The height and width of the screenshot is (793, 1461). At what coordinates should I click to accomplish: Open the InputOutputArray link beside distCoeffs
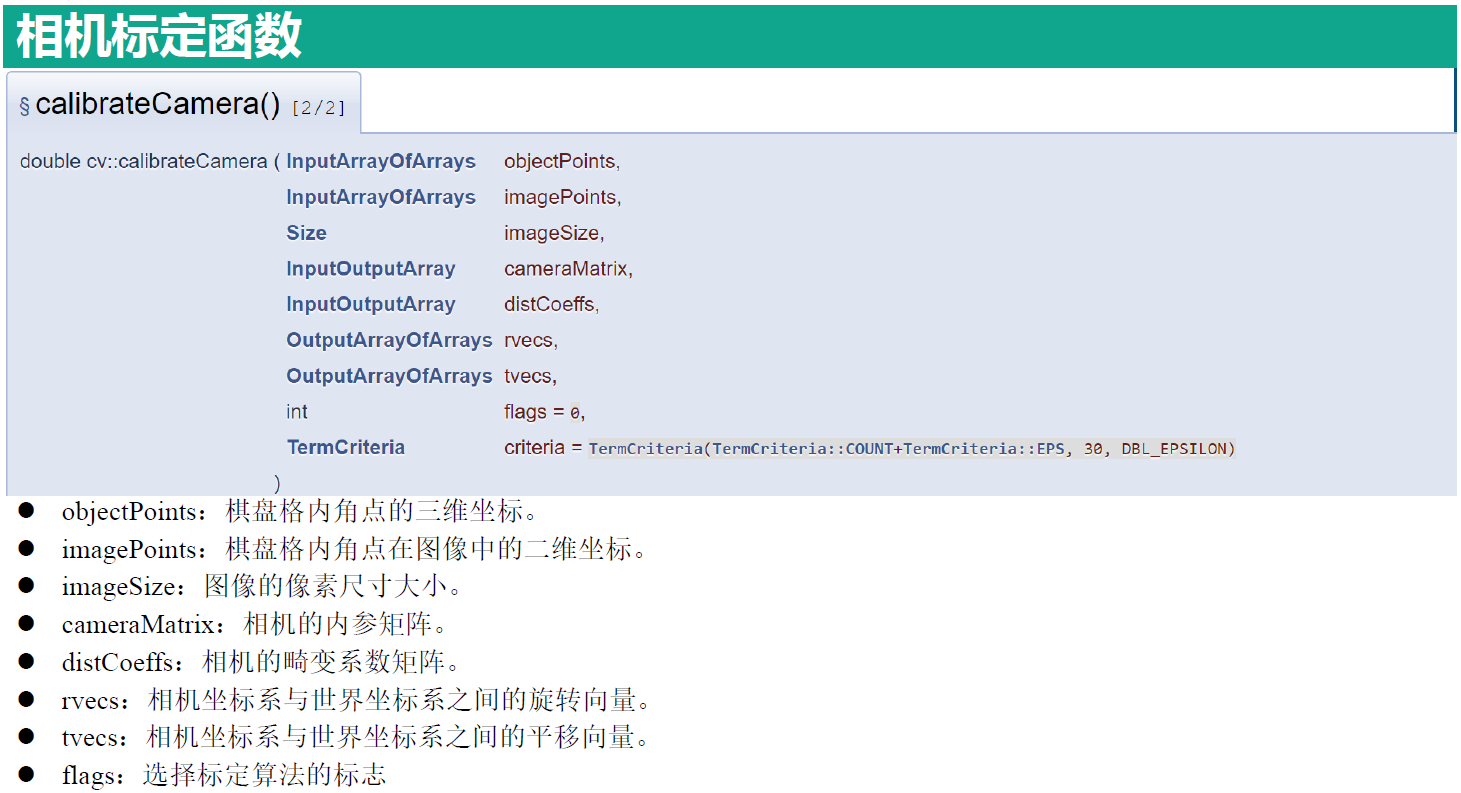pyautogui.click(x=370, y=304)
